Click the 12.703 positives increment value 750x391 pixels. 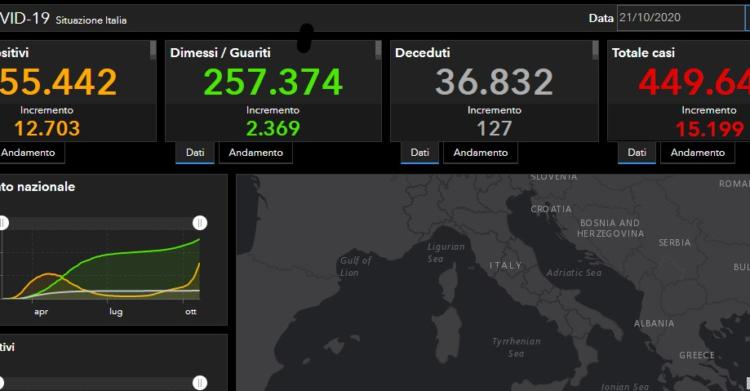pos(47,128)
